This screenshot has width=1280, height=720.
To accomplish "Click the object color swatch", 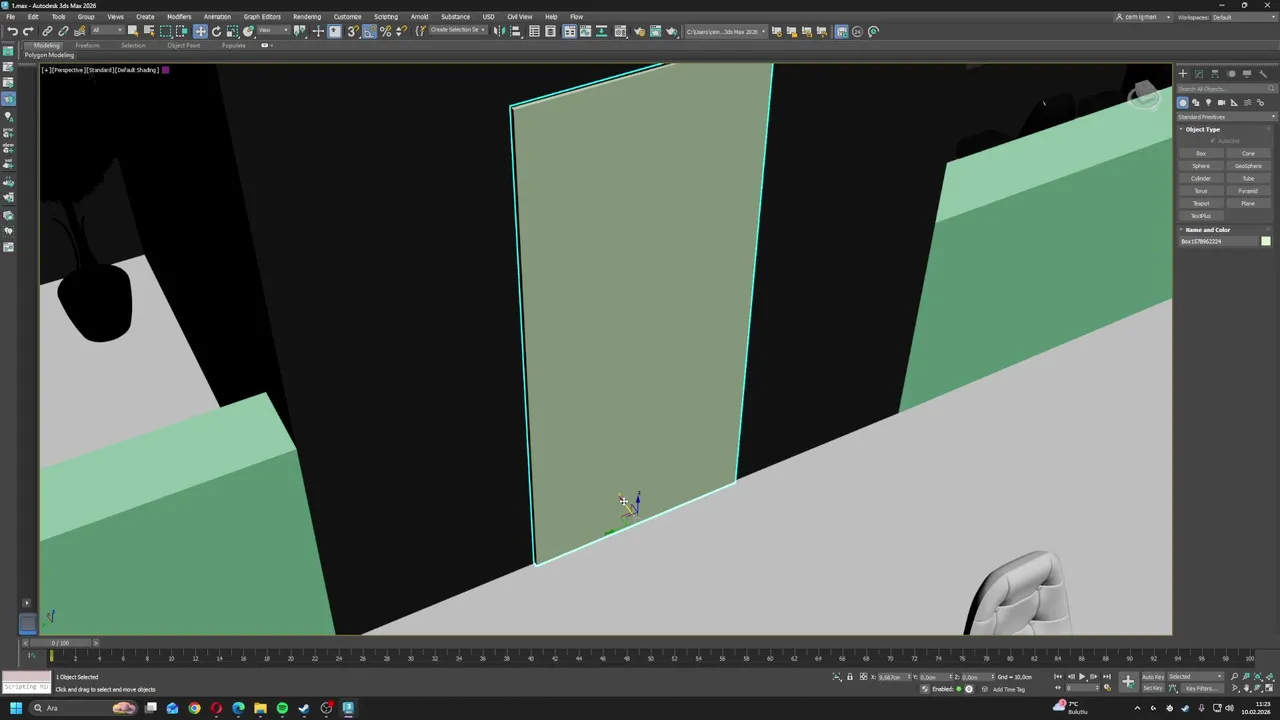I will [1266, 241].
